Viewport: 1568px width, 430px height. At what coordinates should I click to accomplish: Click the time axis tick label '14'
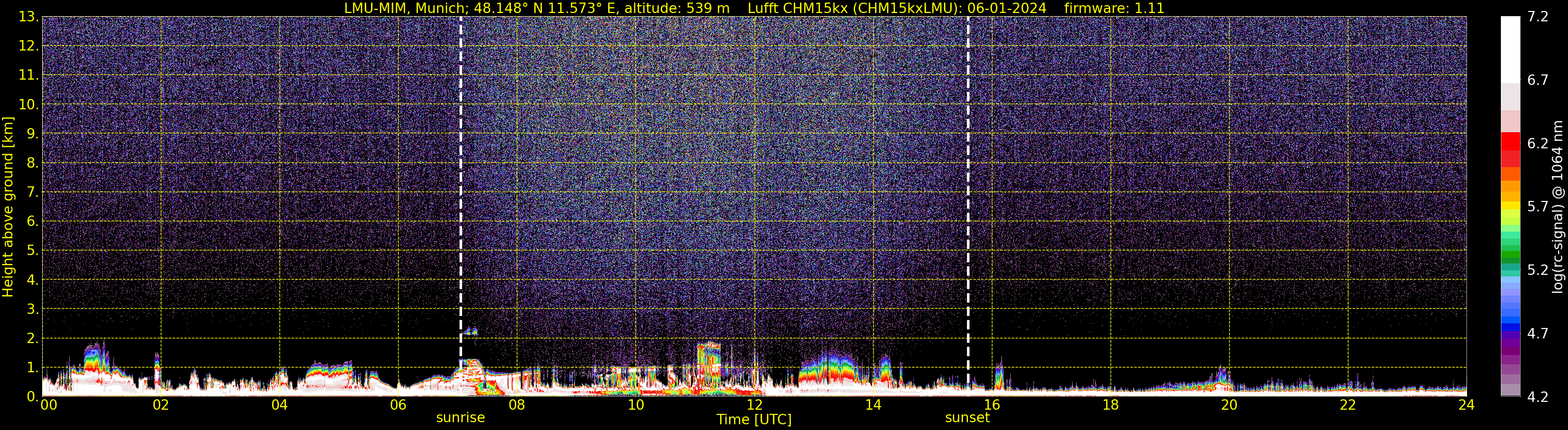pos(873,405)
